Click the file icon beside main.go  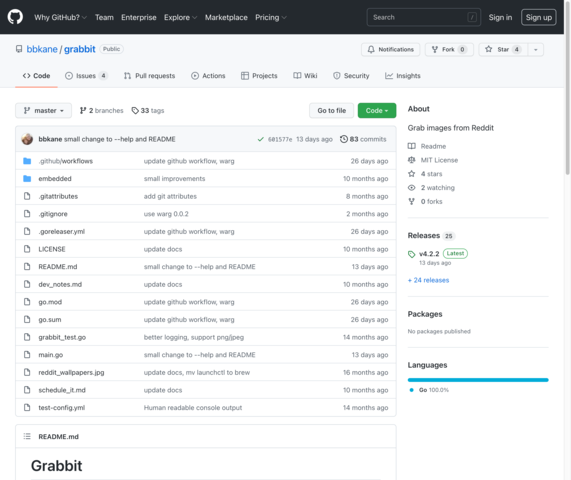pos(27,355)
